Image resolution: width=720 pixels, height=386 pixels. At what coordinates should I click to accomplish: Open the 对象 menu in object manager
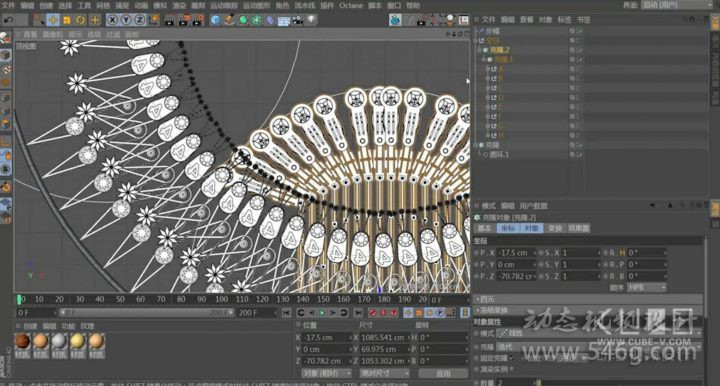[x=545, y=20]
